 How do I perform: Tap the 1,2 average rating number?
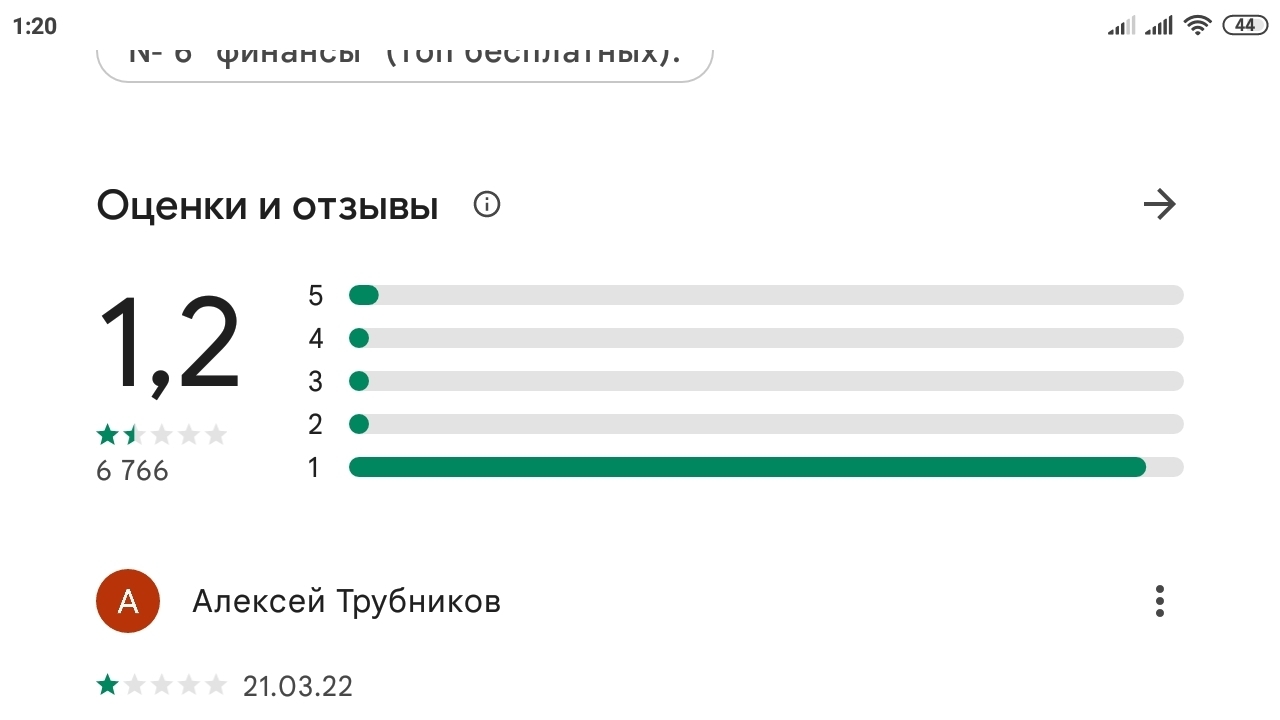coord(169,345)
